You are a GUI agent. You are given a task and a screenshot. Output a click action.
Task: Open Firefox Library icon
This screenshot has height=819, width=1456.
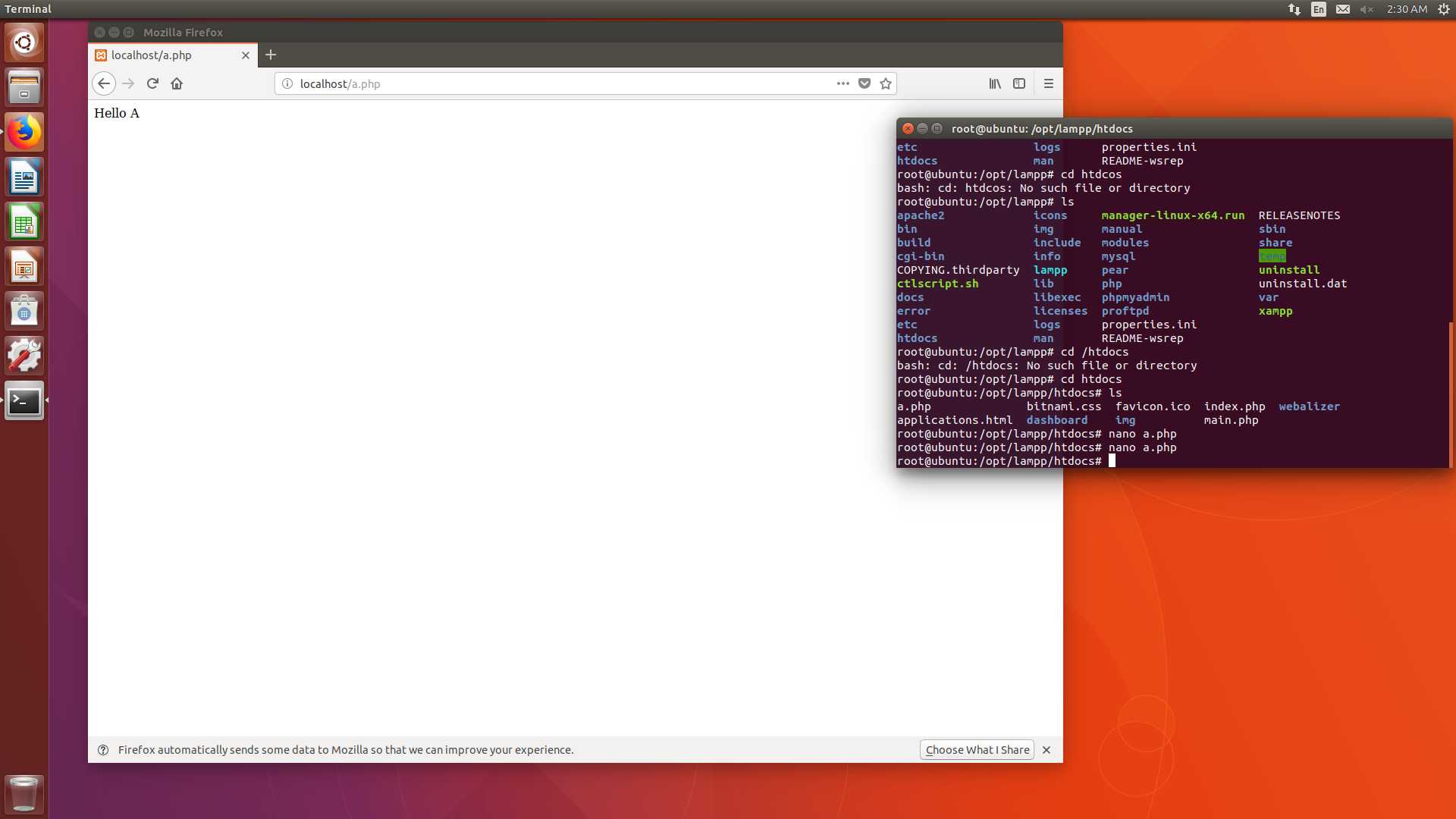pyautogui.click(x=995, y=83)
